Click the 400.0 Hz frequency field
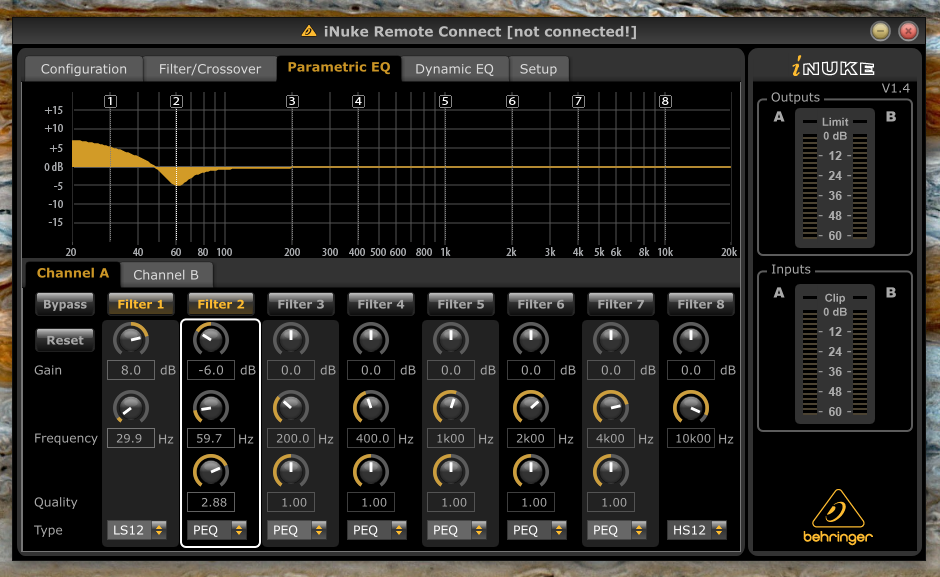Image resolution: width=940 pixels, height=577 pixels. coord(371,438)
